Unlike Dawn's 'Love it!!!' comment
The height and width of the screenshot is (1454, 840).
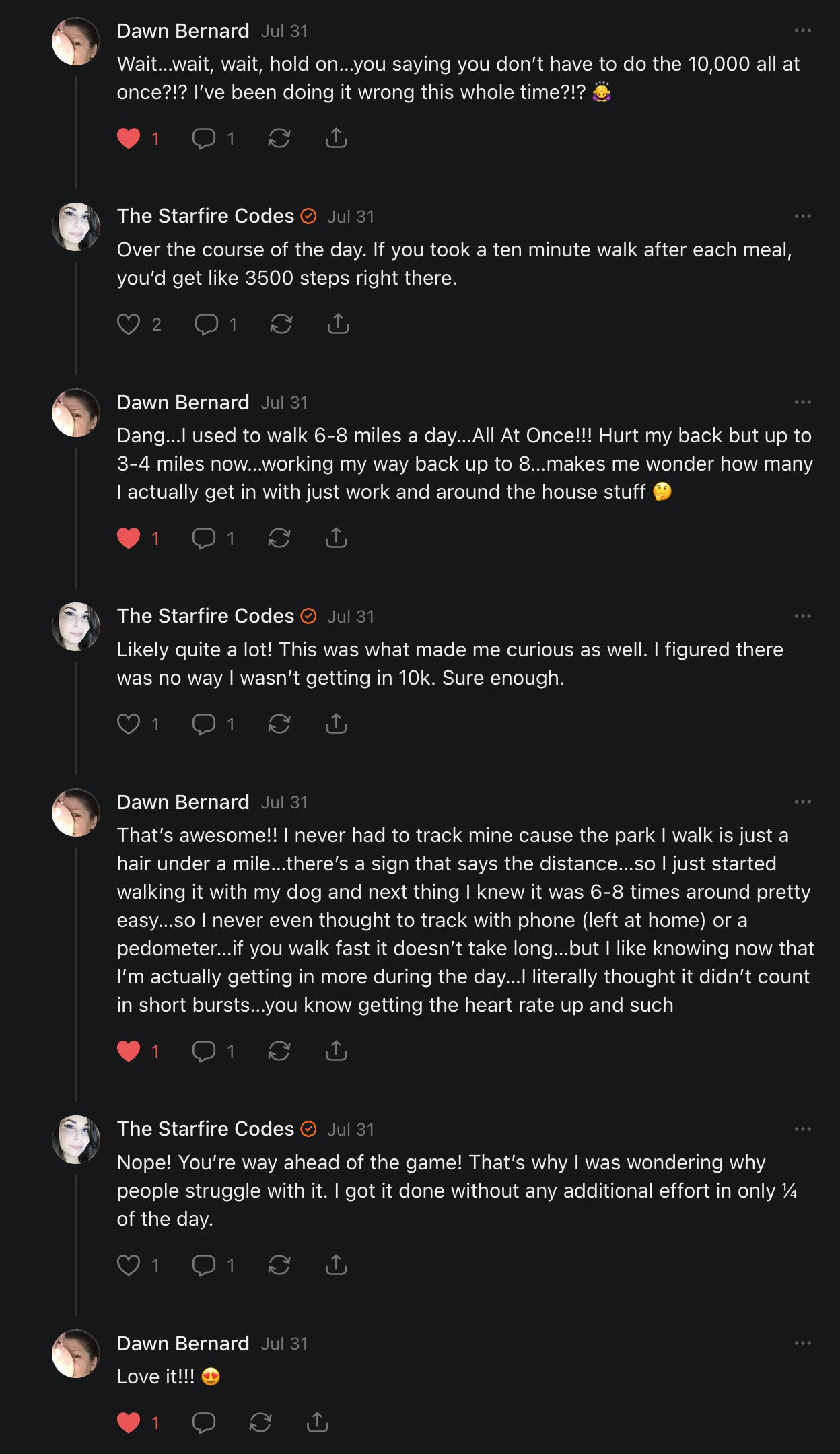click(x=129, y=1422)
